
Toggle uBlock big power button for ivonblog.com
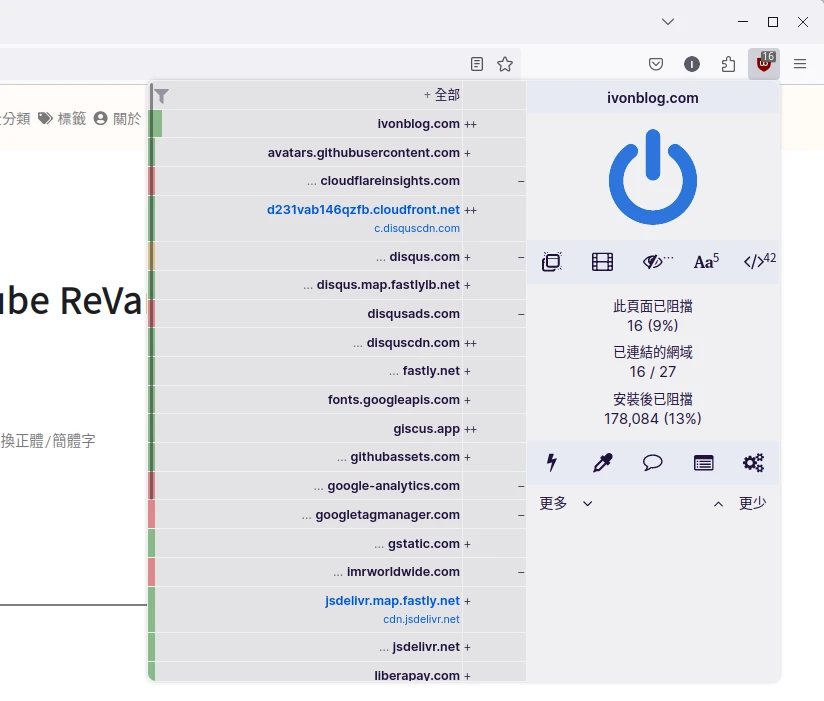click(x=653, y=177)
